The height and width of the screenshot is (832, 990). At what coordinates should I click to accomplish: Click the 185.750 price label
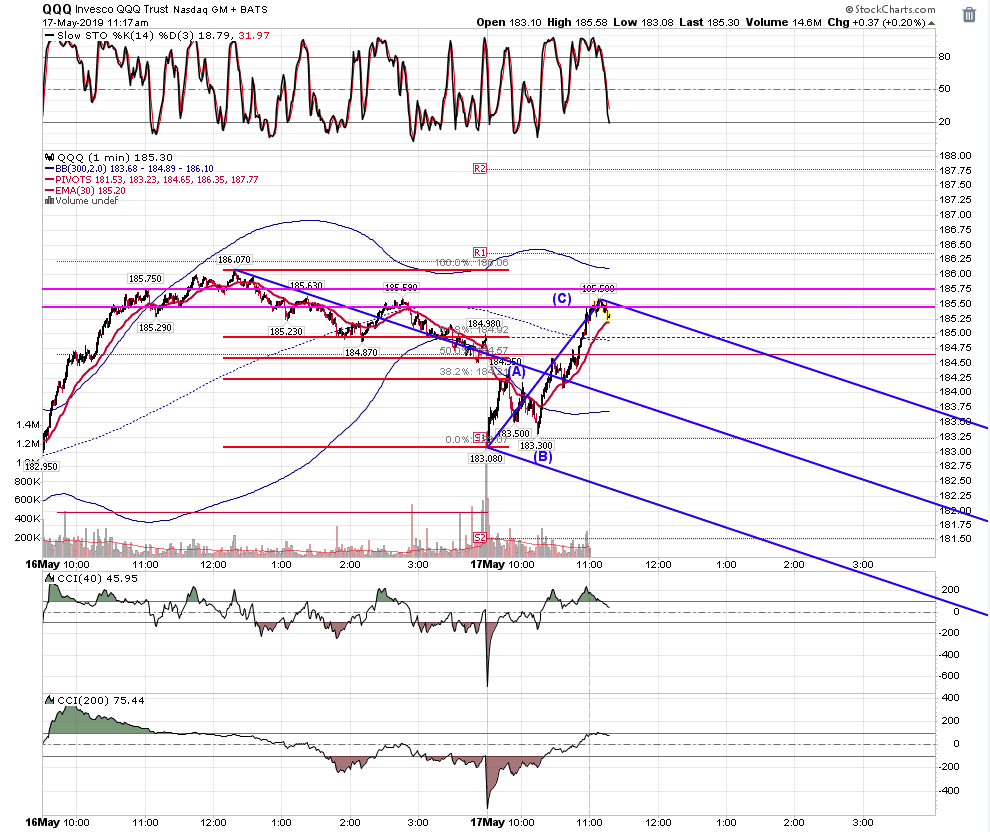pos(145,278)
